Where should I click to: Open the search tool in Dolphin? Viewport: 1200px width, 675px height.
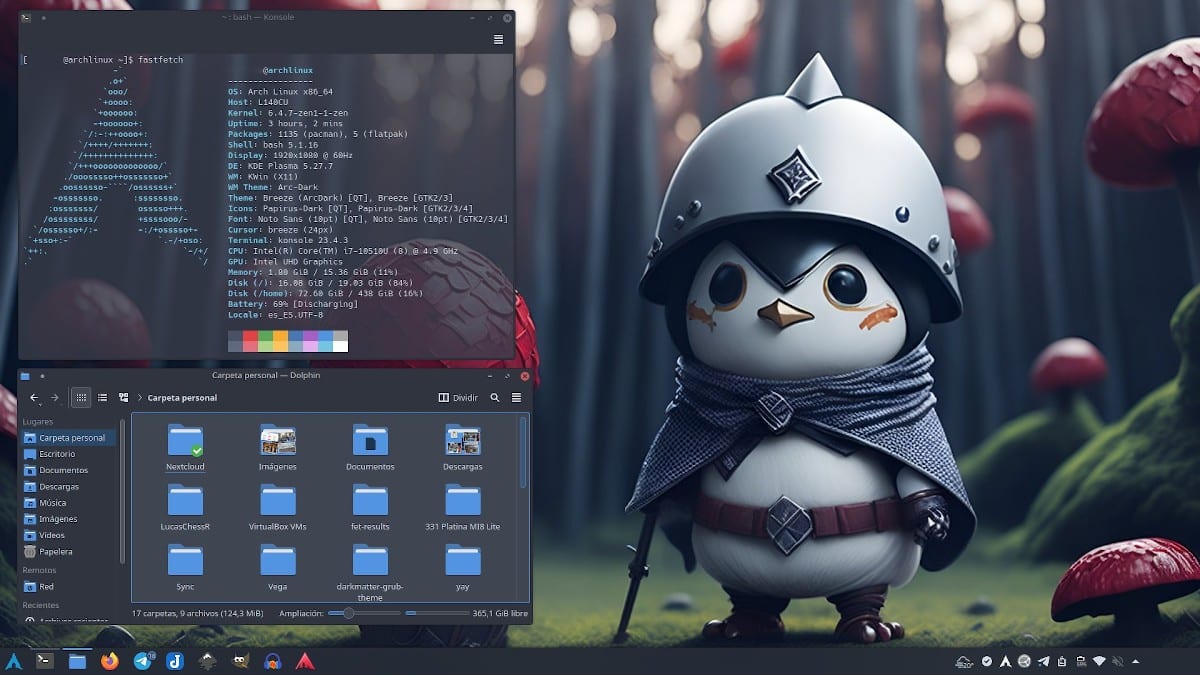[x=495, y=397]
